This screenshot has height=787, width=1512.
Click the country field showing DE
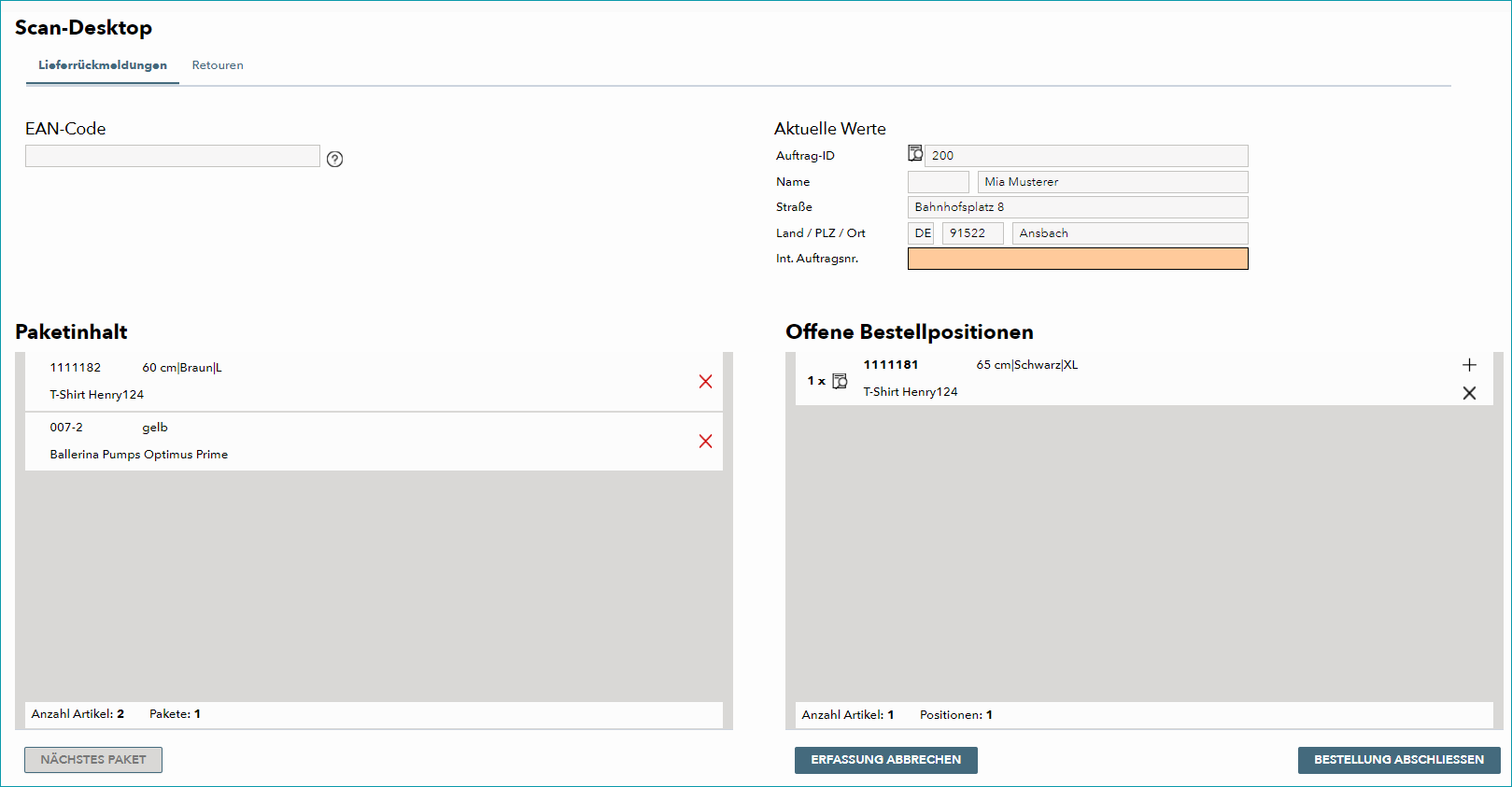(922, 233)
